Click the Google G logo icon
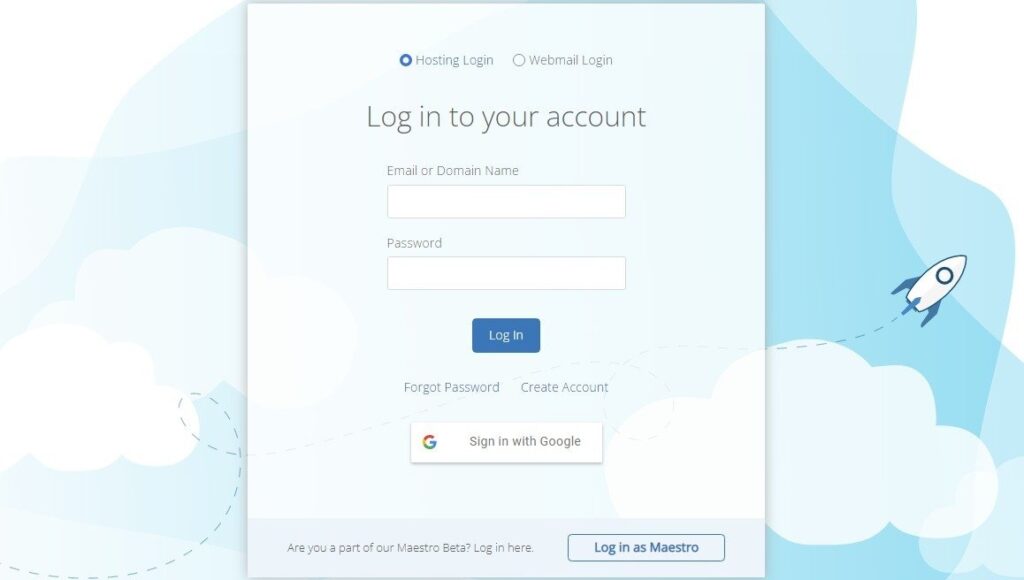This screenshot has width=1024, height=580. (430, 442)
